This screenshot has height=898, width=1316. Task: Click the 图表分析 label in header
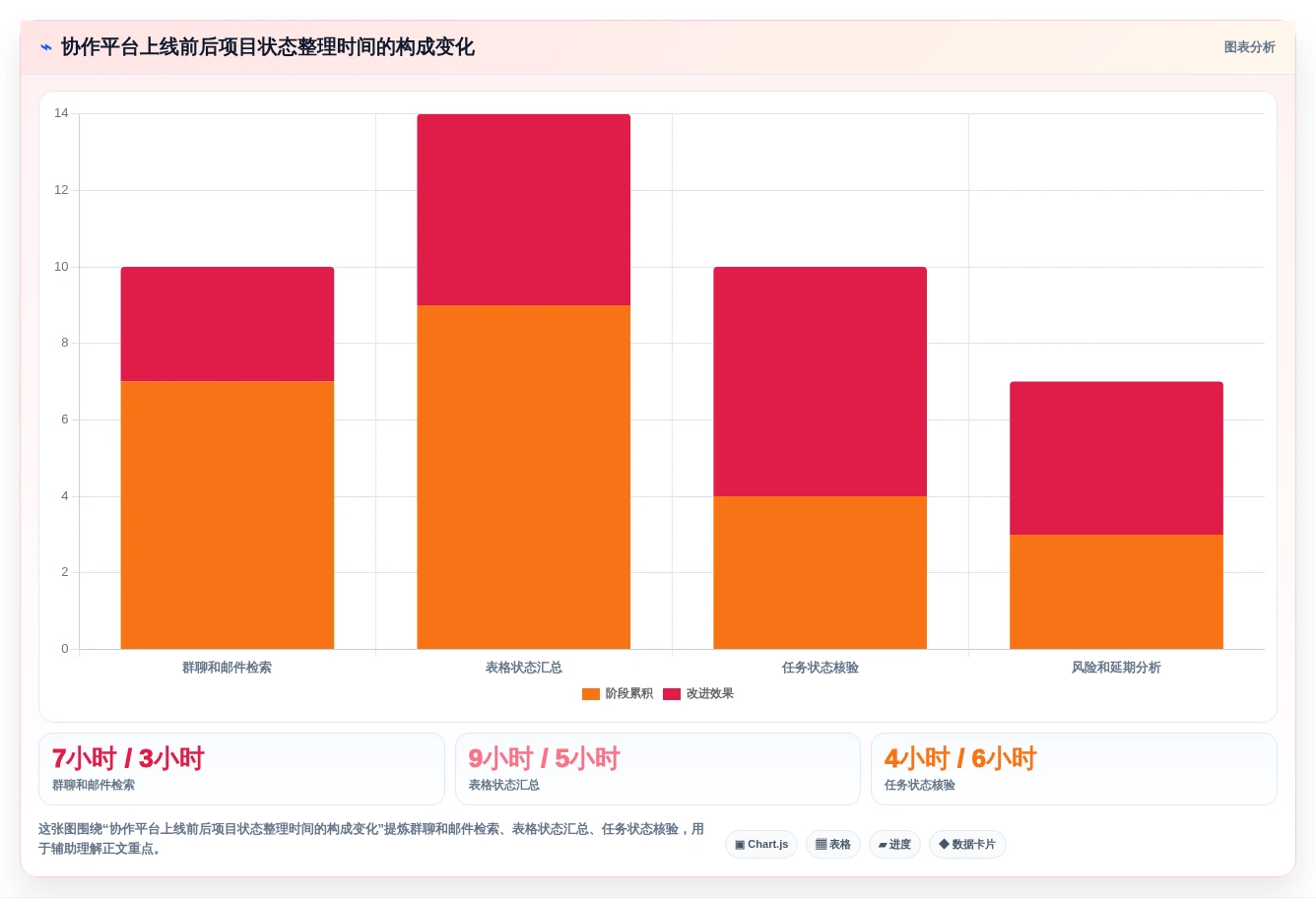click(x=1249, y=47)
